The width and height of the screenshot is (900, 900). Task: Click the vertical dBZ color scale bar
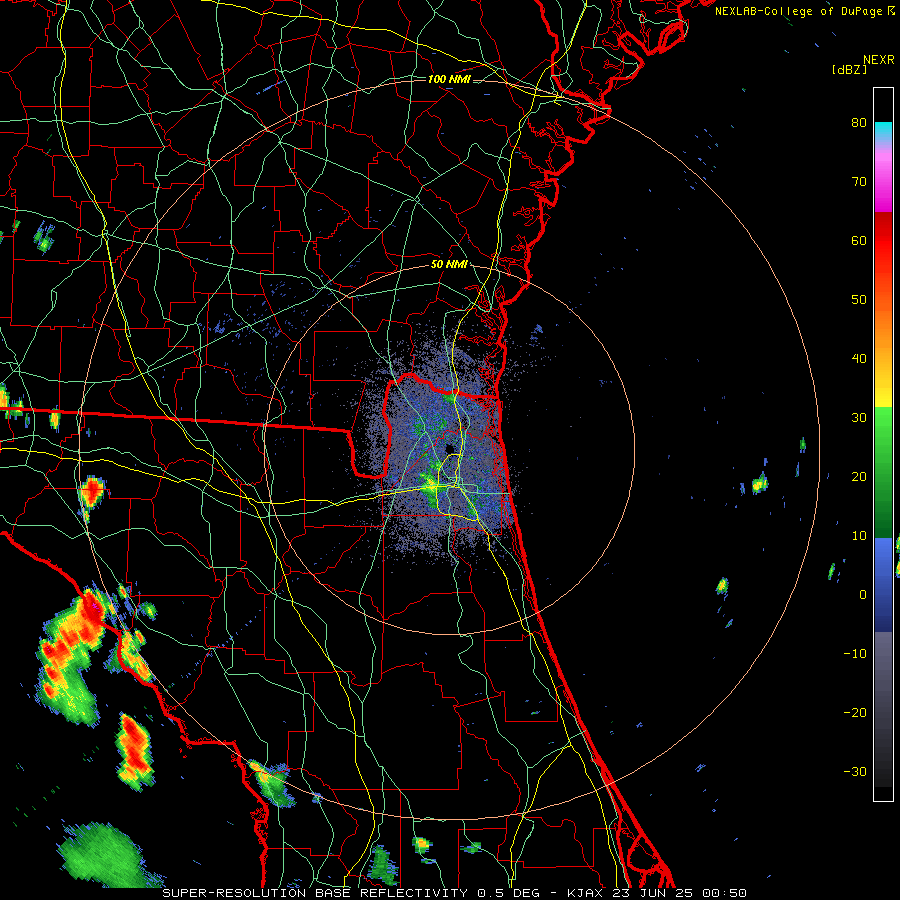point(883,444)
